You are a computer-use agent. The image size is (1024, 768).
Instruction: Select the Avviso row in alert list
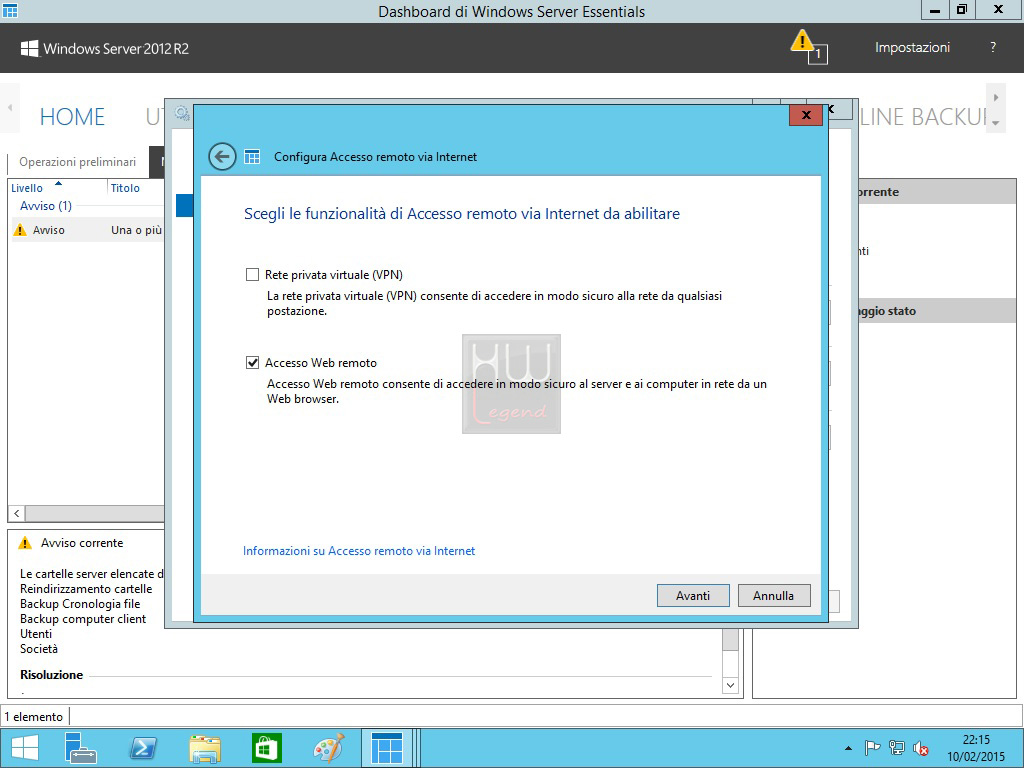point(88,230)
